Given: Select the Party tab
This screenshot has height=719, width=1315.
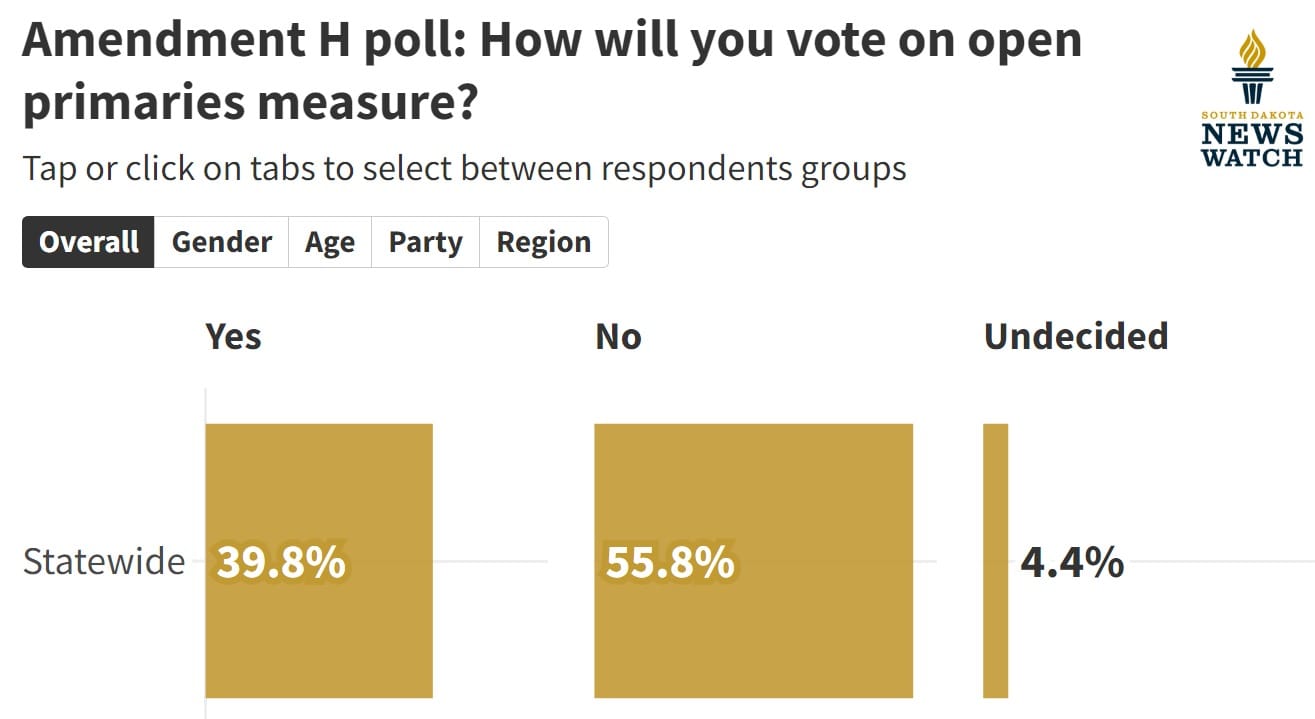Looking at the screenshot, I should [424, 241].
